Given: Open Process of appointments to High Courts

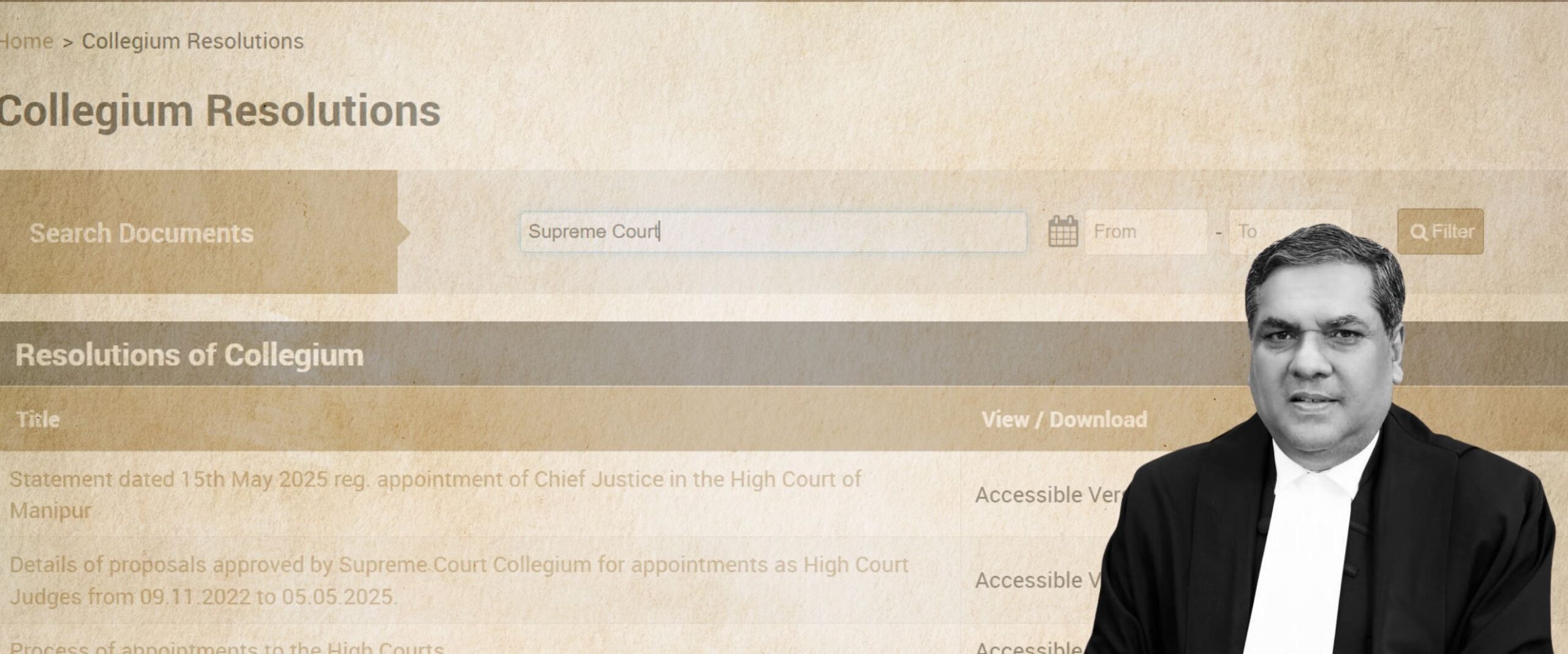Looking at the screenshot, I should pos(226,647).
